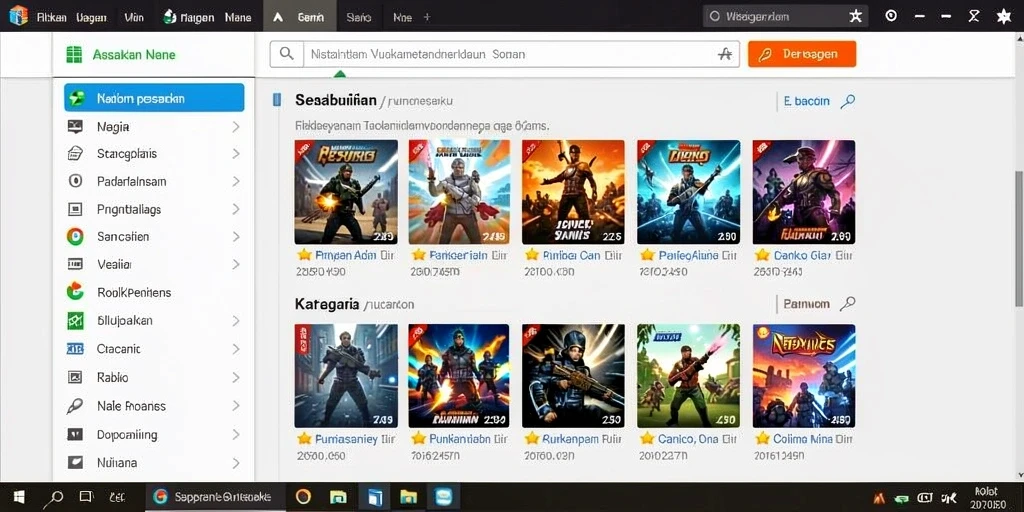This screenshot has width=1024, height=512.
Task: Click the magnifier icon in search bar
Action: [x=286, y=54]
